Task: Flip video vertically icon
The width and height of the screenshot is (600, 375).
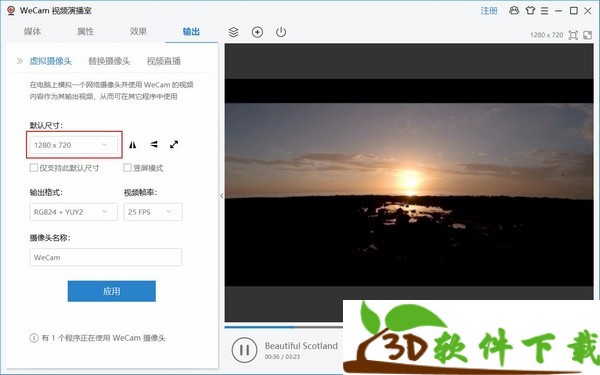Action: tap(153, 144)
